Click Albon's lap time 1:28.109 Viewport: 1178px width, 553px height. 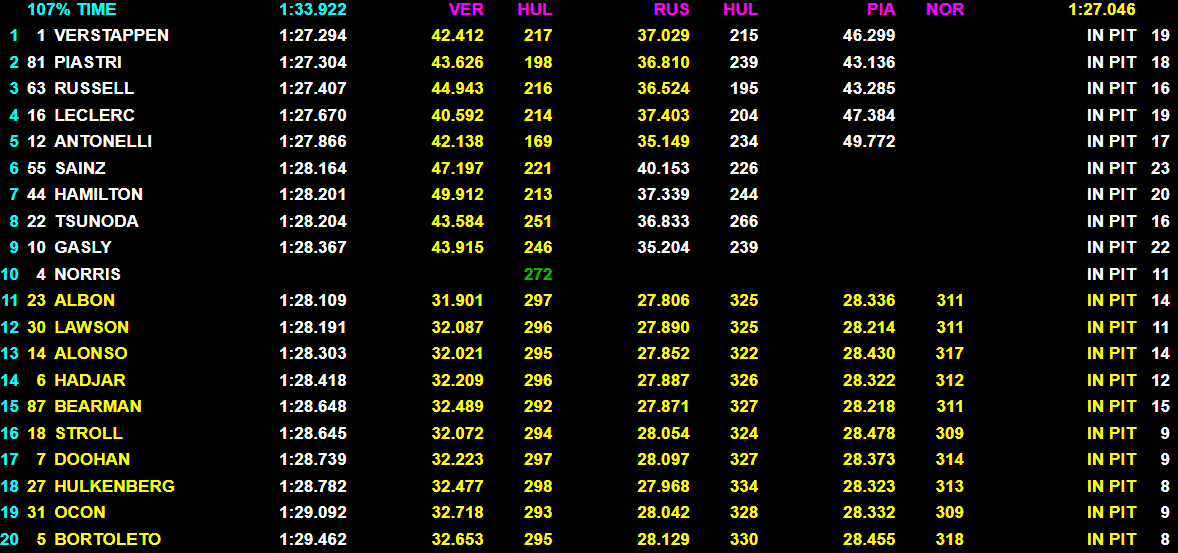point(313,301)
